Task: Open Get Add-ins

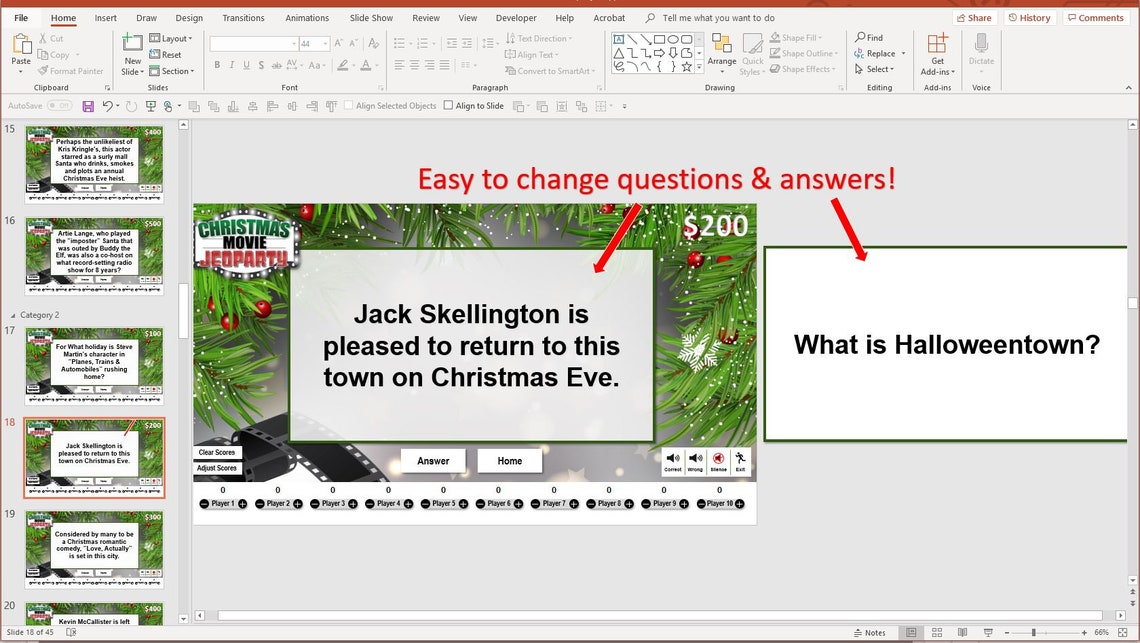Action: click(x=937, y=55)
